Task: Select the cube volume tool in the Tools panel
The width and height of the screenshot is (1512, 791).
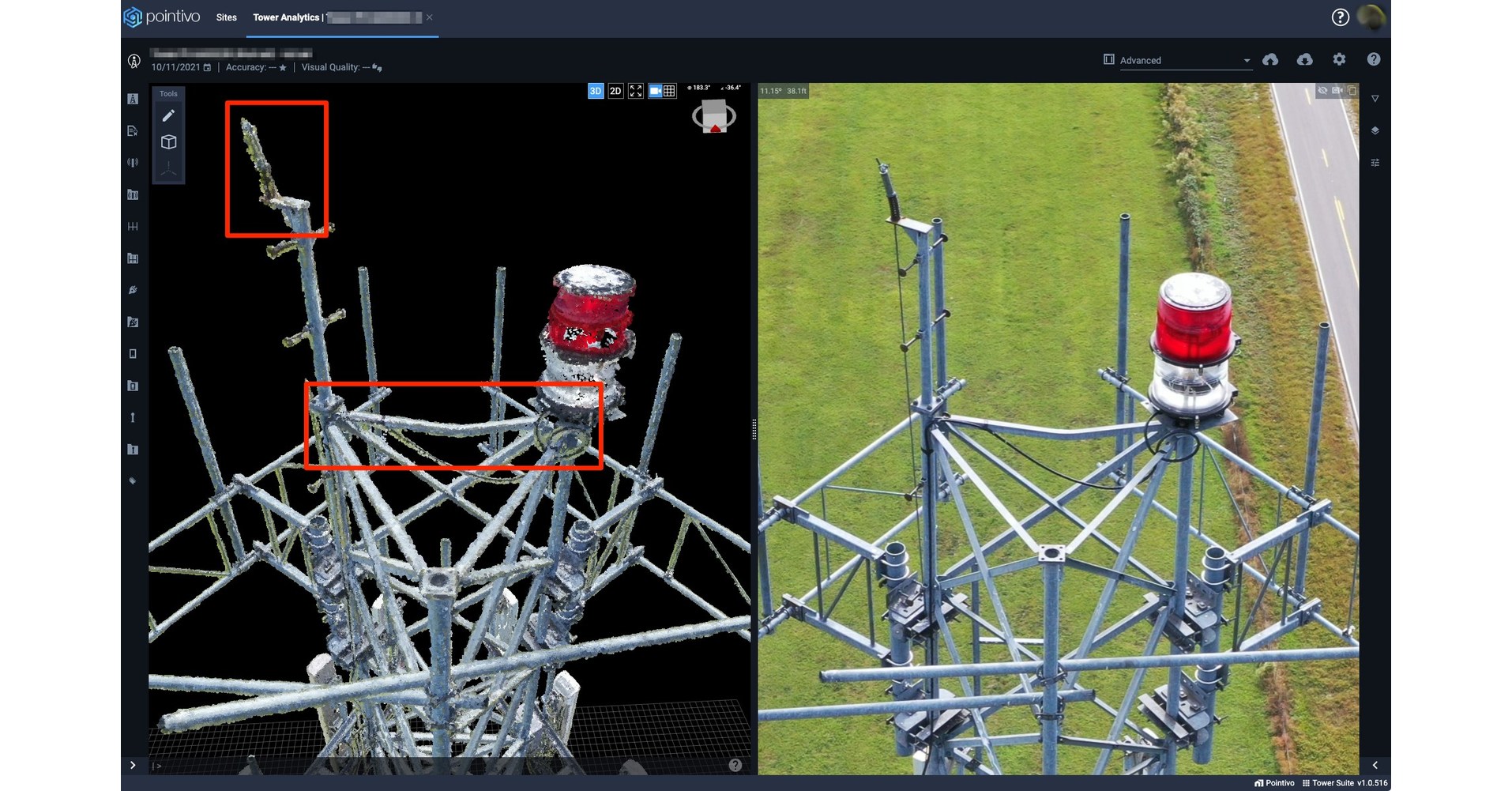Action: click(168, 141)
